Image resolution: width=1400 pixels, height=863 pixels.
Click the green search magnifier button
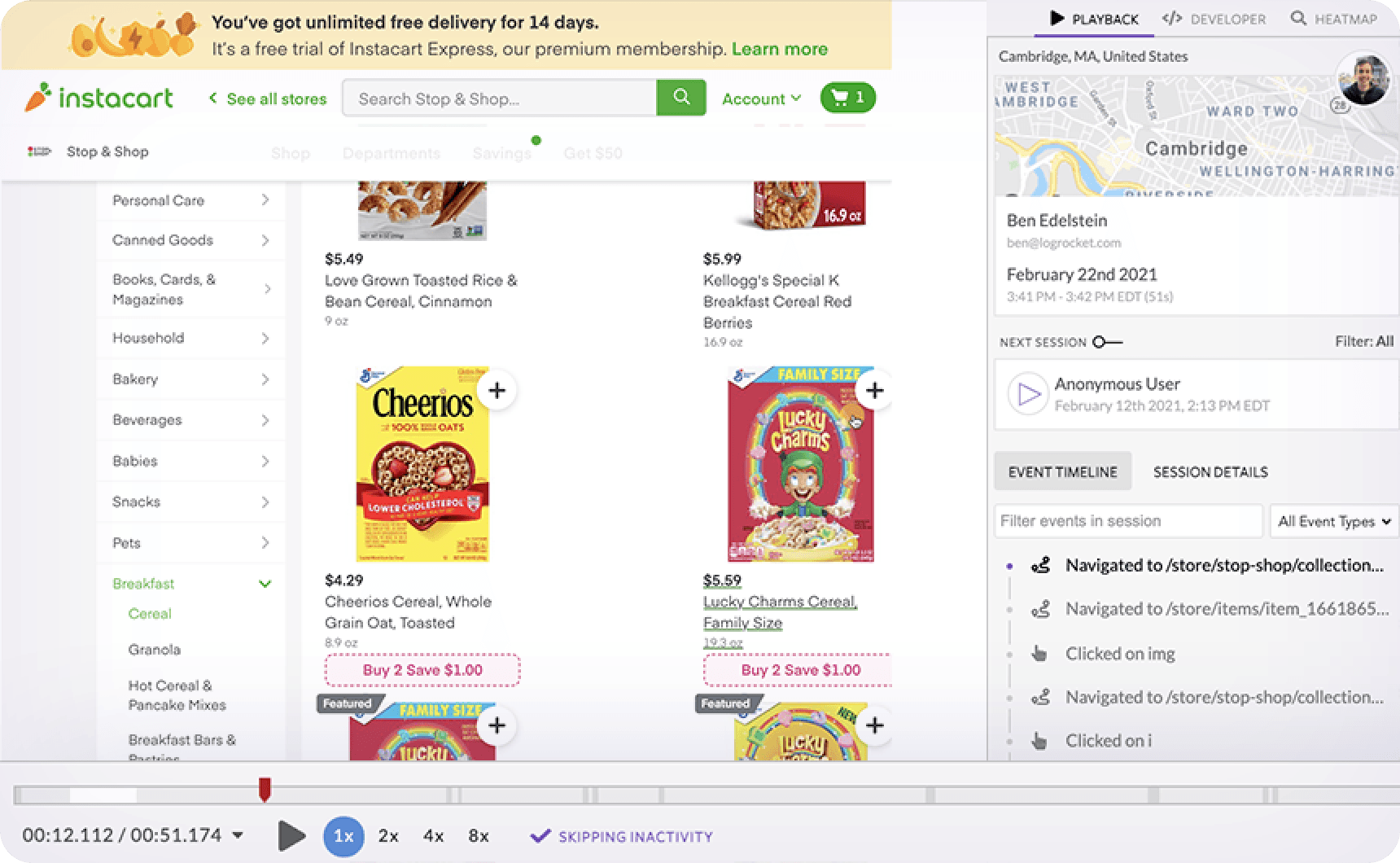[x=681, y=98]
